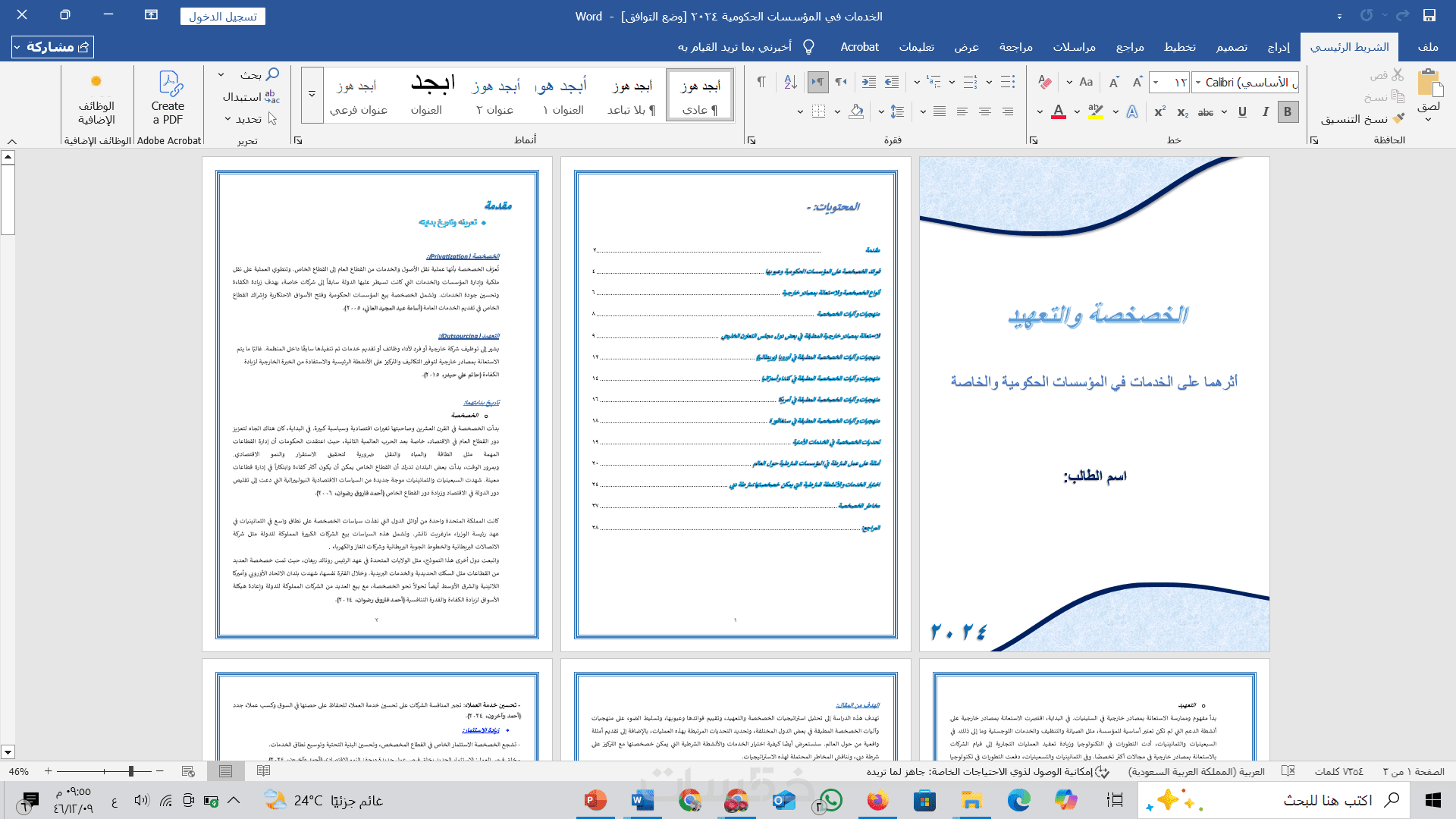Switch to the إدراج (Insert) ribbon tab
This screenshot has width=1456, height=819.
point(1278,47)
